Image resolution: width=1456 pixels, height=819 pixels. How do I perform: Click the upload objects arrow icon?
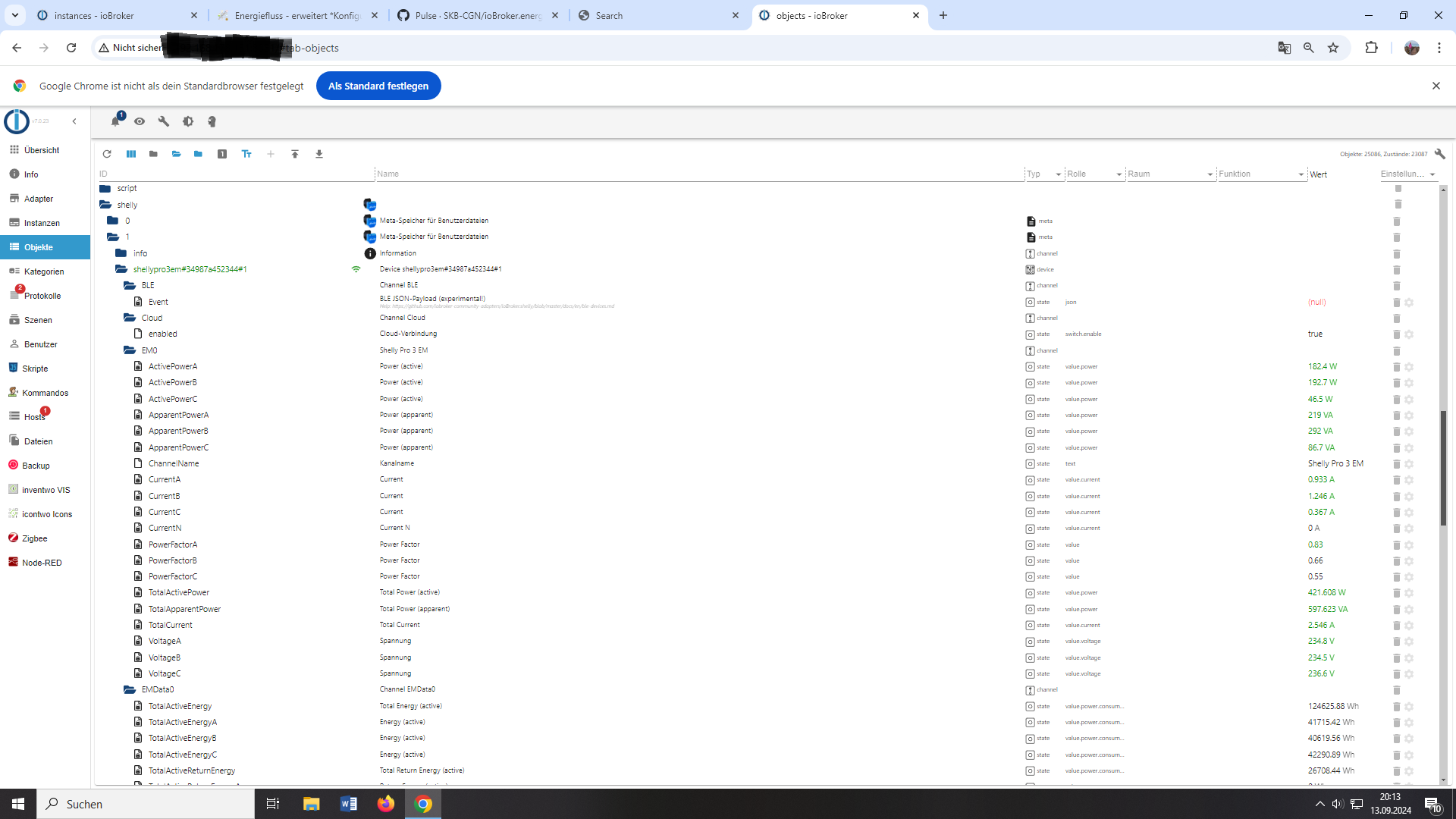tap(295, 154)
